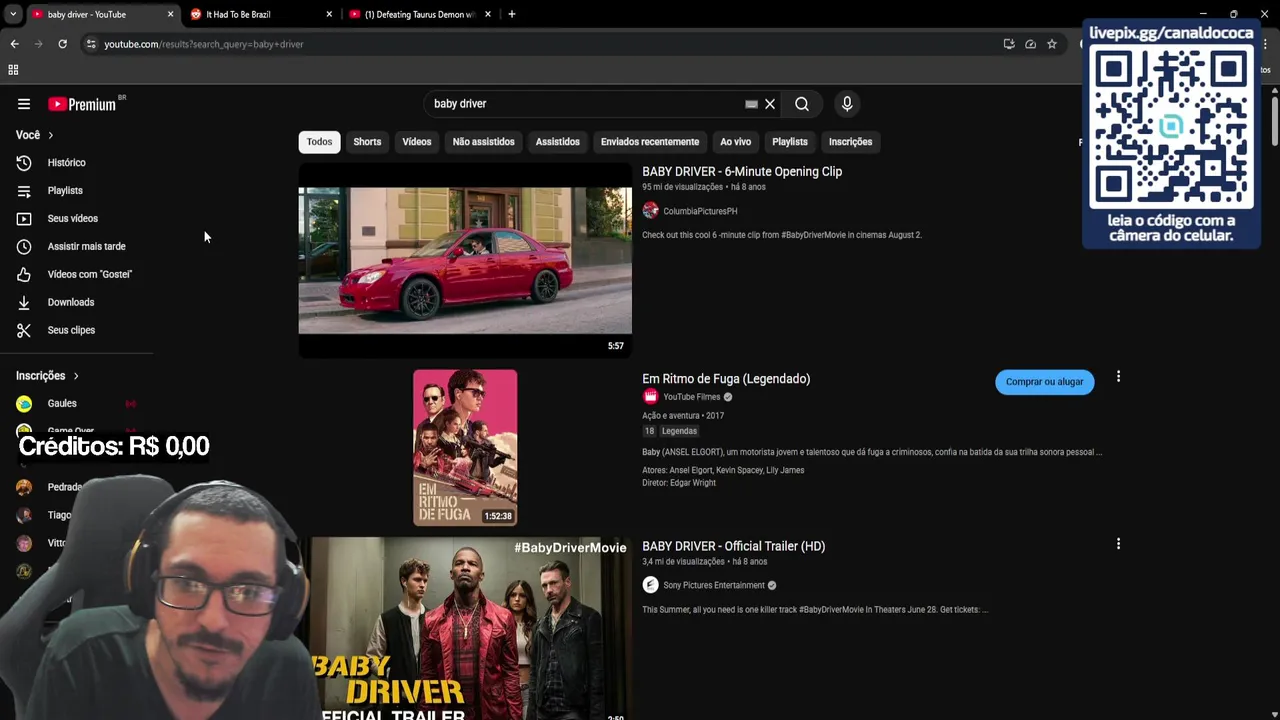This screenshot has height=720, width=1280.
Task: Open the Baby Driver official trailer thumbnail
Action: coord(465,628)
